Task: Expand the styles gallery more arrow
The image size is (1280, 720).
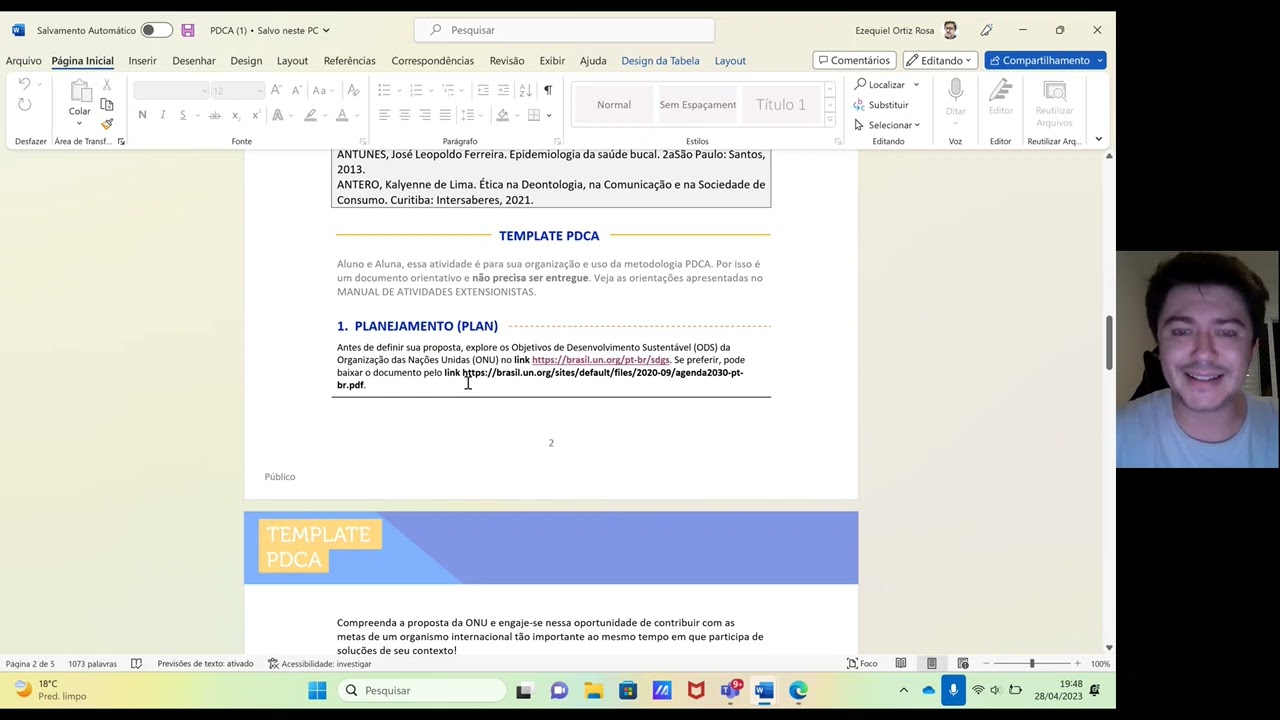Action: click(829, 120)
